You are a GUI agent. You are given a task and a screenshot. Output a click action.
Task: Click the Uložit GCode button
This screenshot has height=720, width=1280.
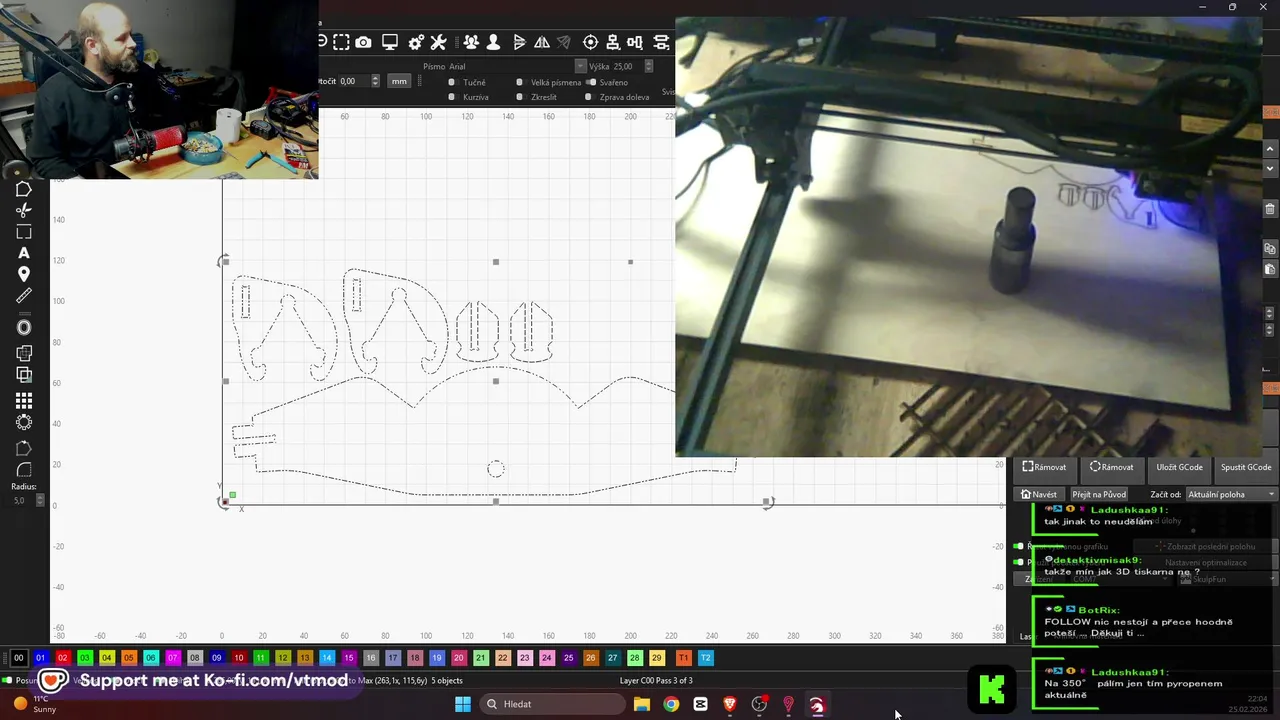tap(1180, 467)
